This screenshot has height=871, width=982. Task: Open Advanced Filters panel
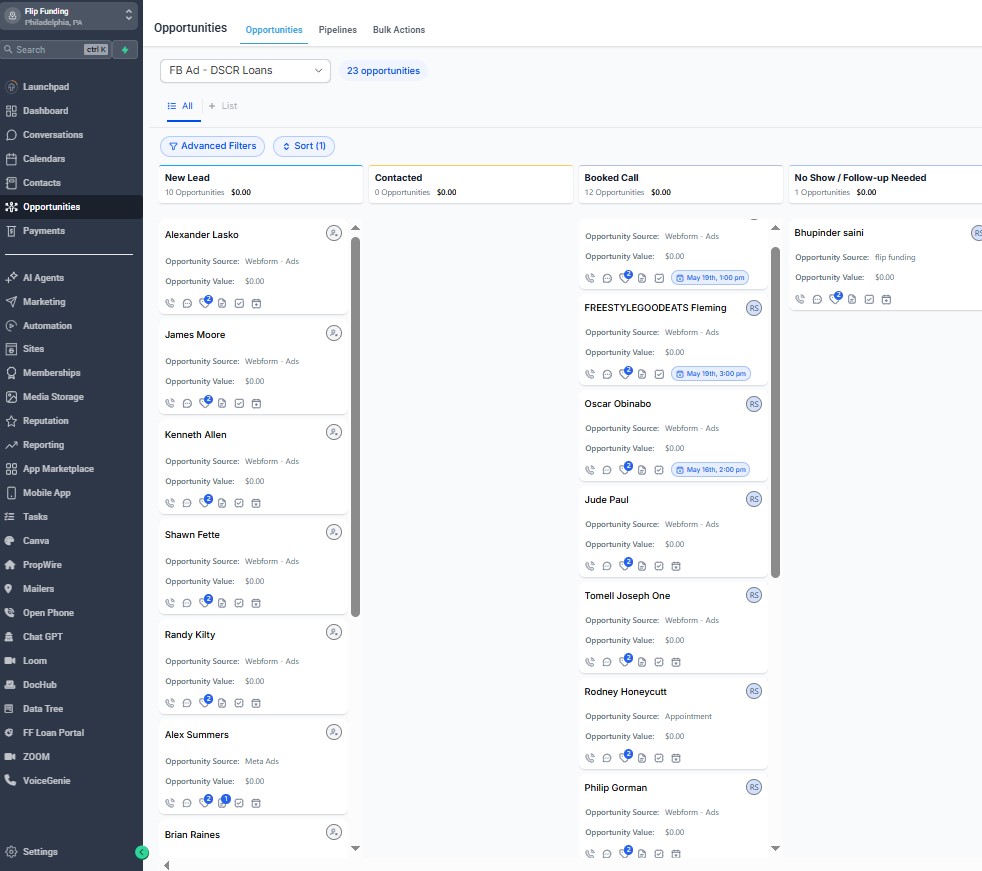click(212, 146)
